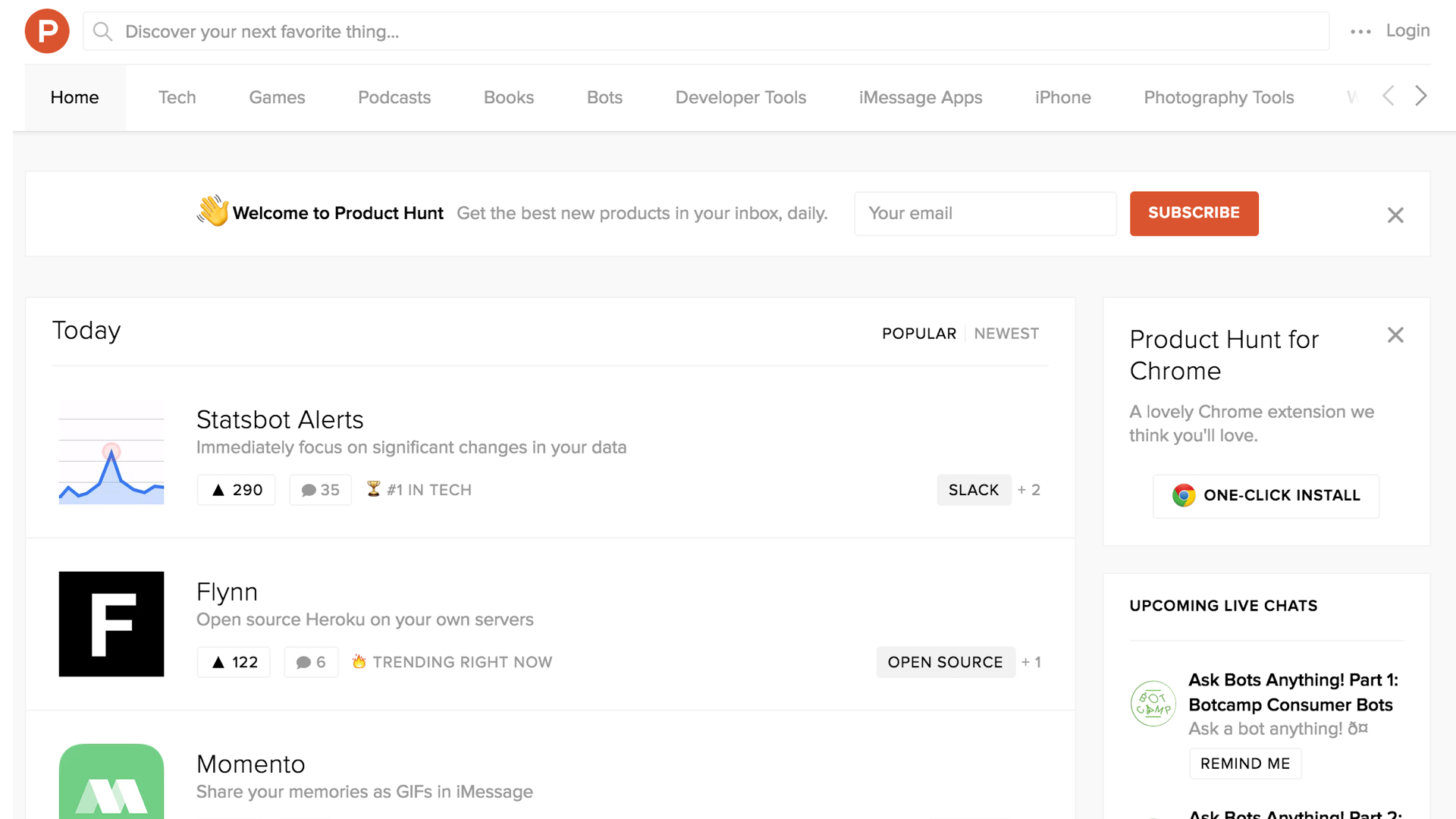Click inside the Your email field

point(984,213)
